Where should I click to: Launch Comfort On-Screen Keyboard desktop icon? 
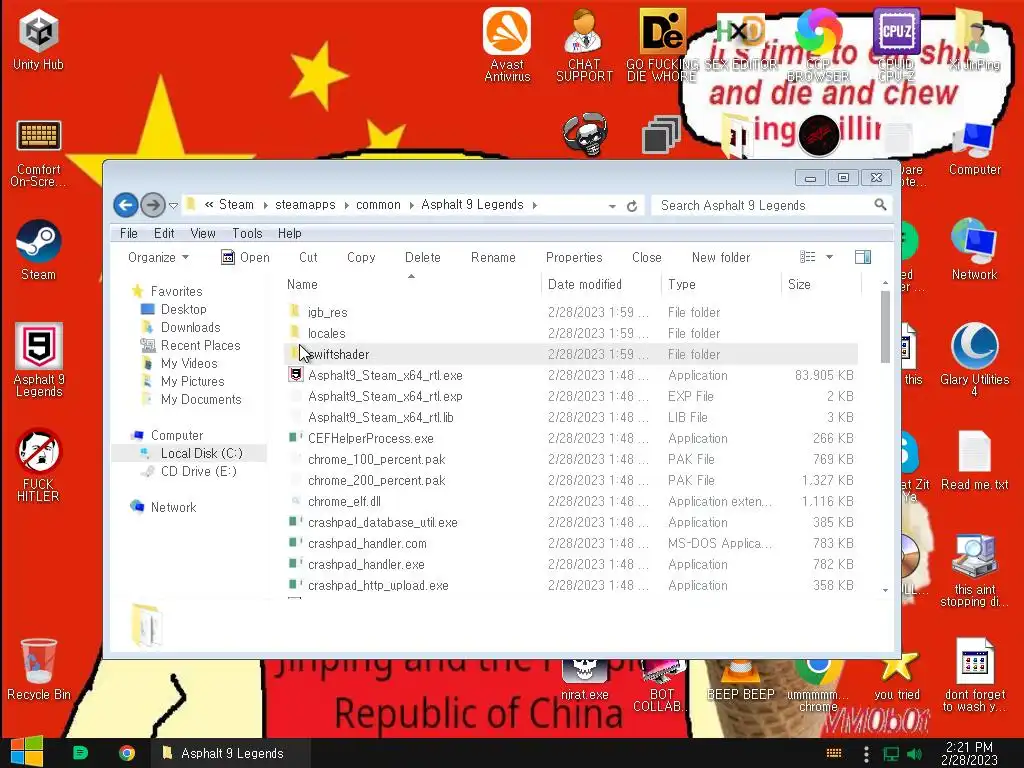pyautogui.click(x=39, y=153)
